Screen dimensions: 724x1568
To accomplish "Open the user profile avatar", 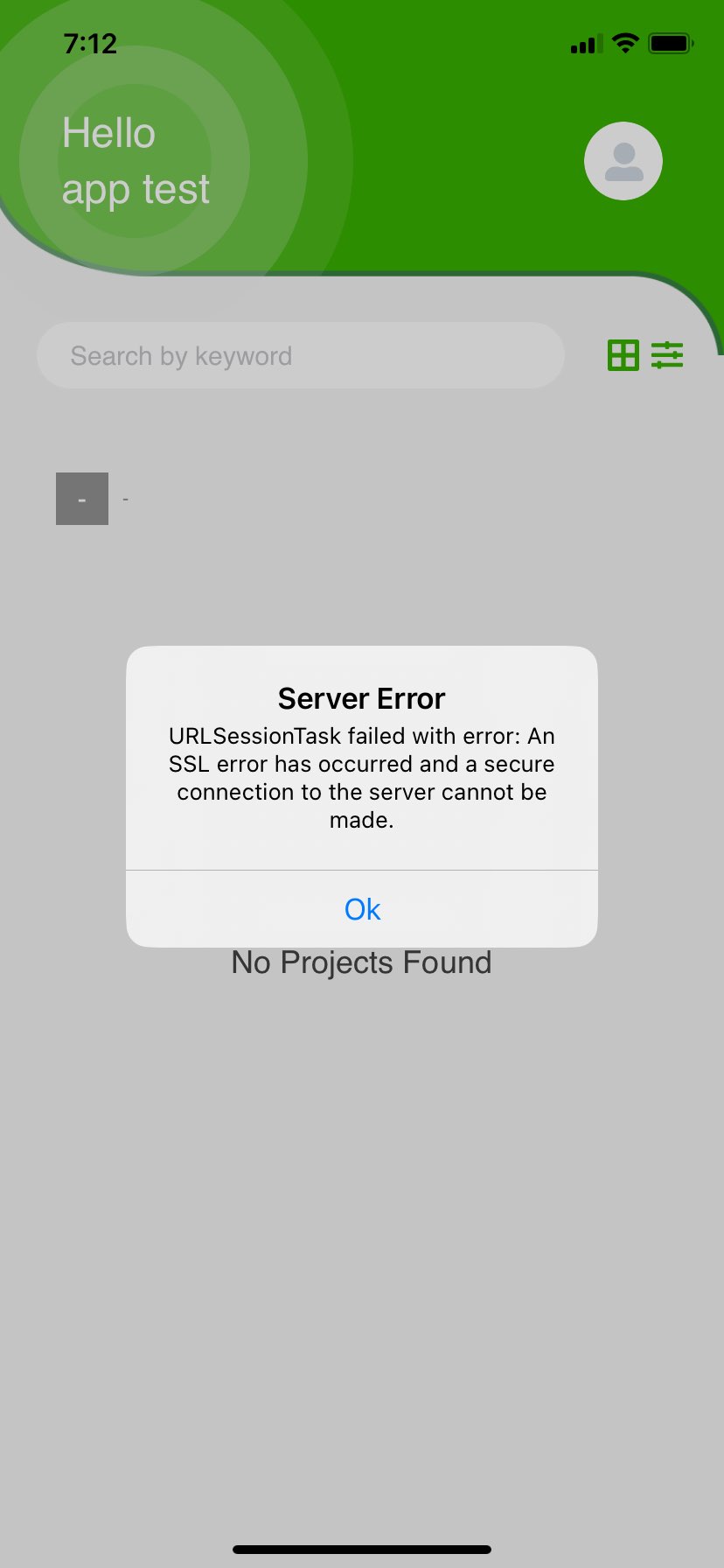I will point(623,161).
